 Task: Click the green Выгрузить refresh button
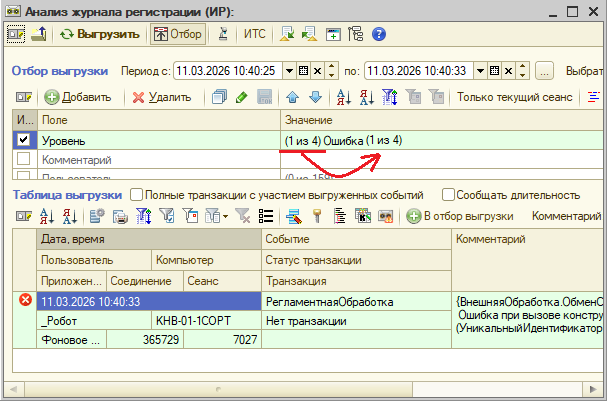[99, 34]
